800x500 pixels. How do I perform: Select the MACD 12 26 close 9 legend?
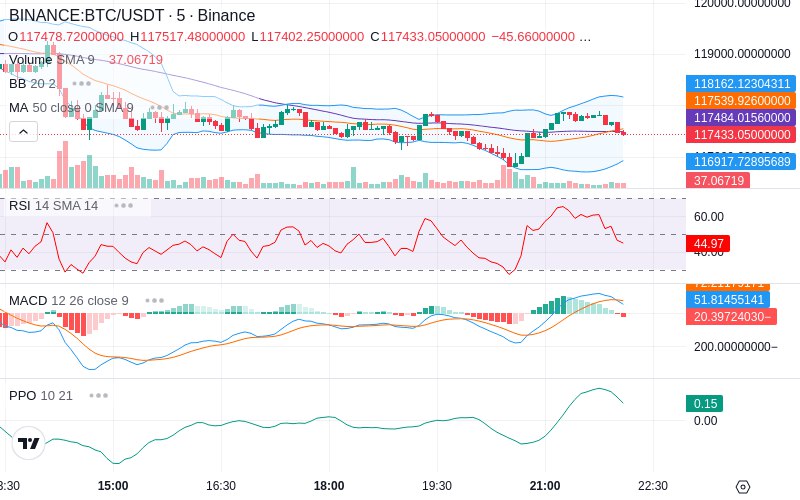tap(69, 301)
